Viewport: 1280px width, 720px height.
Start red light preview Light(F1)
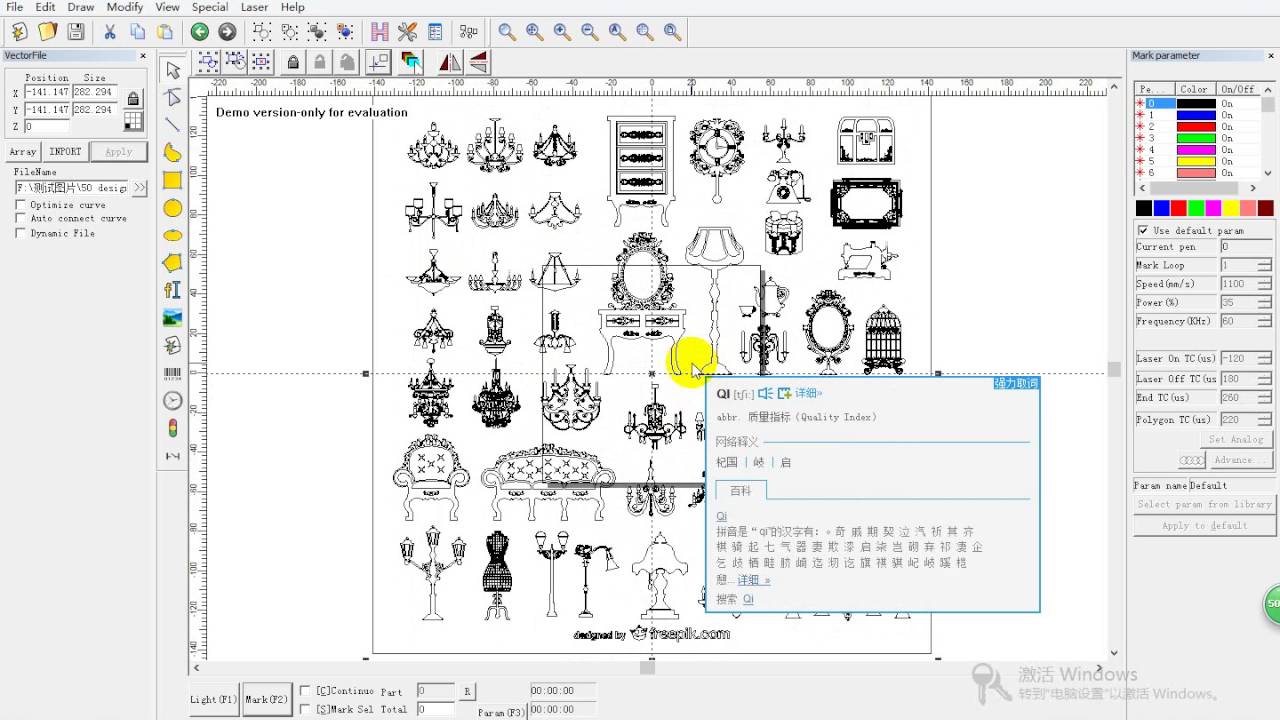tap(215, 699)
